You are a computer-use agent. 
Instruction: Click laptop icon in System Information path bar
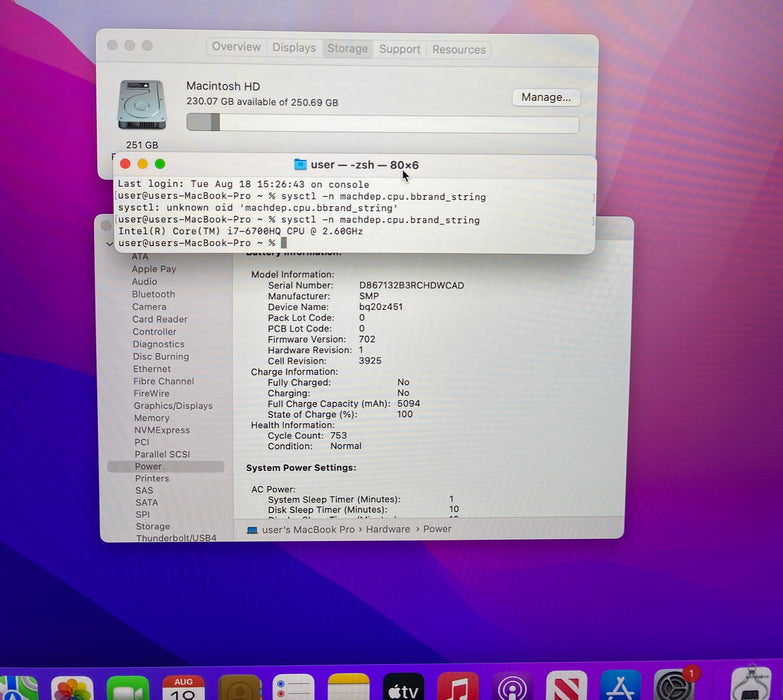(x=252, y=530)
